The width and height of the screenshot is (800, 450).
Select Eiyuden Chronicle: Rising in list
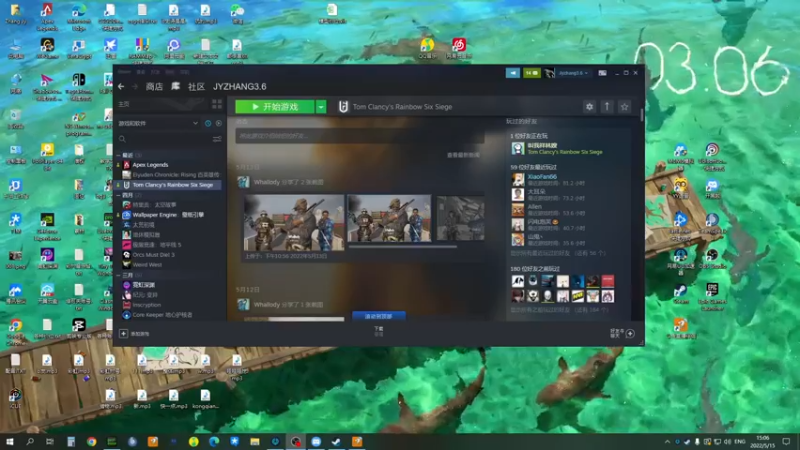point(170,174)
